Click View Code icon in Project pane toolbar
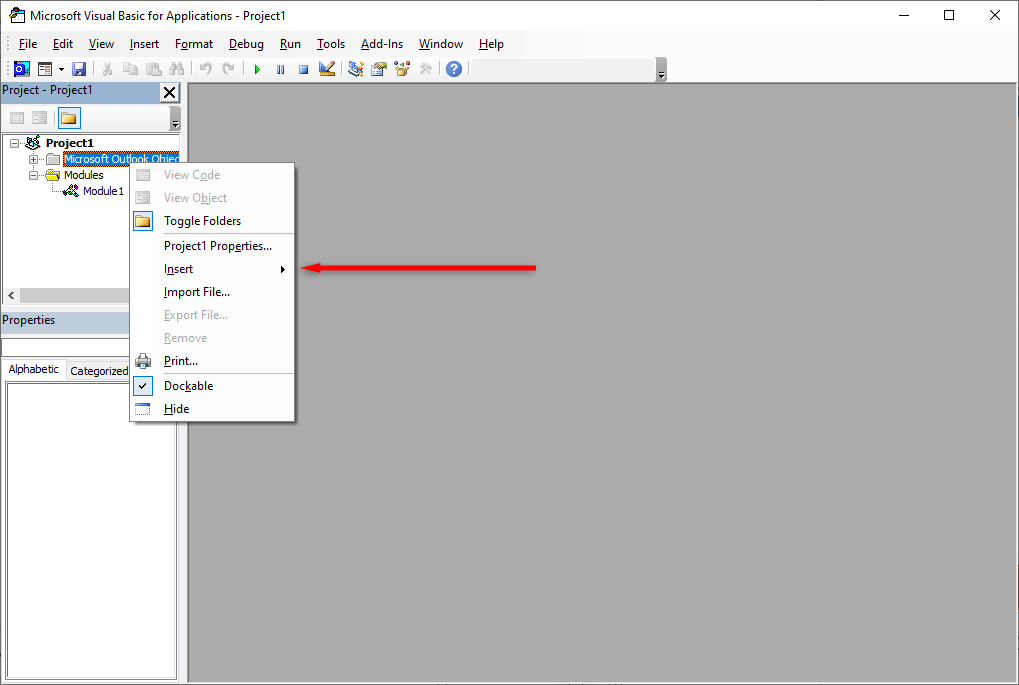Screen dimensions: 1019x685 (18, 118)
